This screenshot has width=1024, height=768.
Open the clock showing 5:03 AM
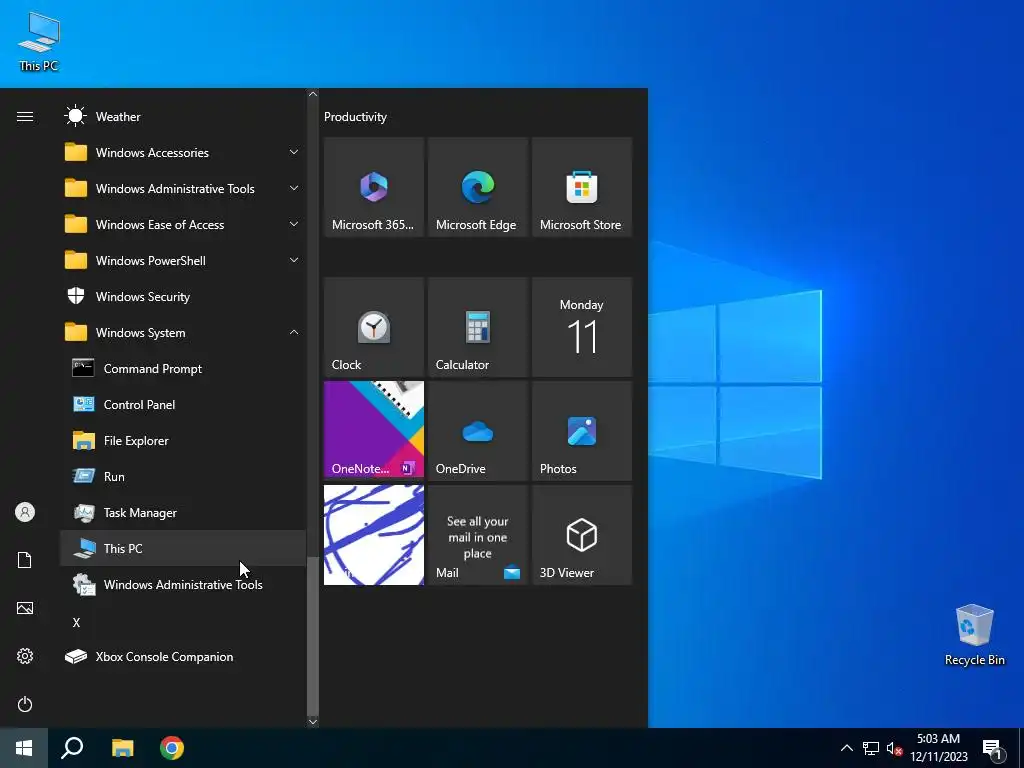coord(938,748)
